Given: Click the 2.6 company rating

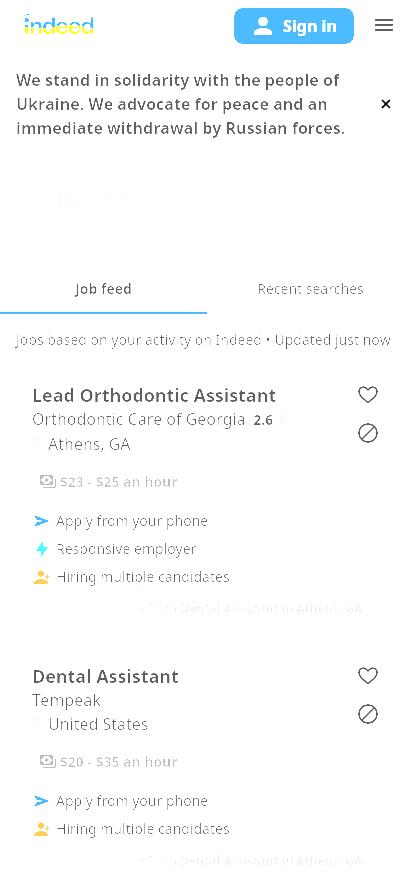Looking at the screenshot, I should tap(263, 421).
